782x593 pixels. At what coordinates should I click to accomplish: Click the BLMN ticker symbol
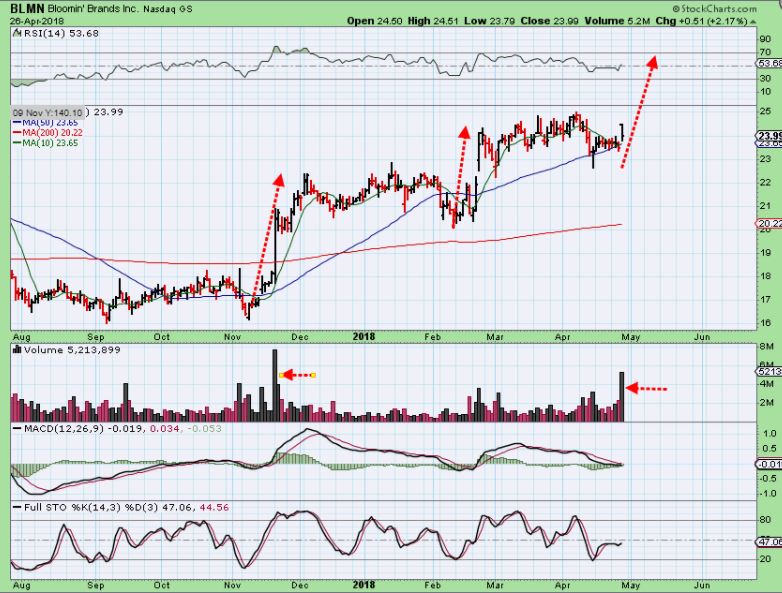point(27,8)
